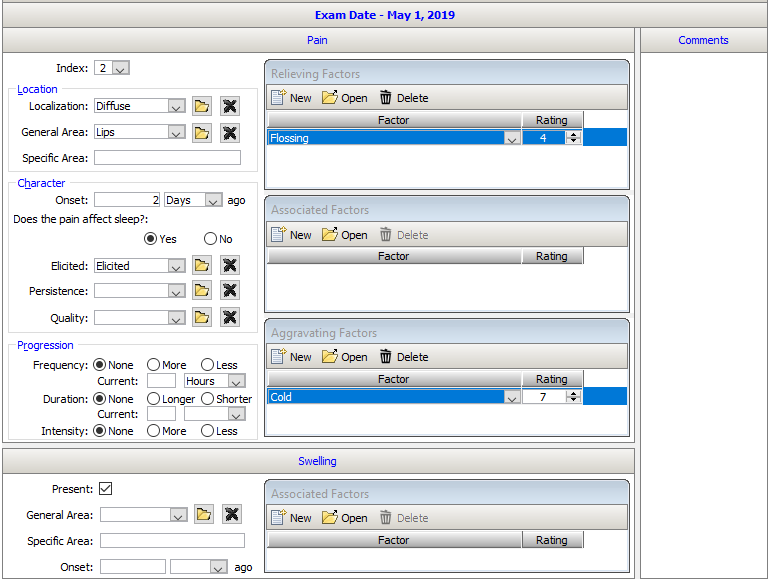Clear the Quality field with X icon
The height and width of the screenshot is (581, 770).
point(230,318)
